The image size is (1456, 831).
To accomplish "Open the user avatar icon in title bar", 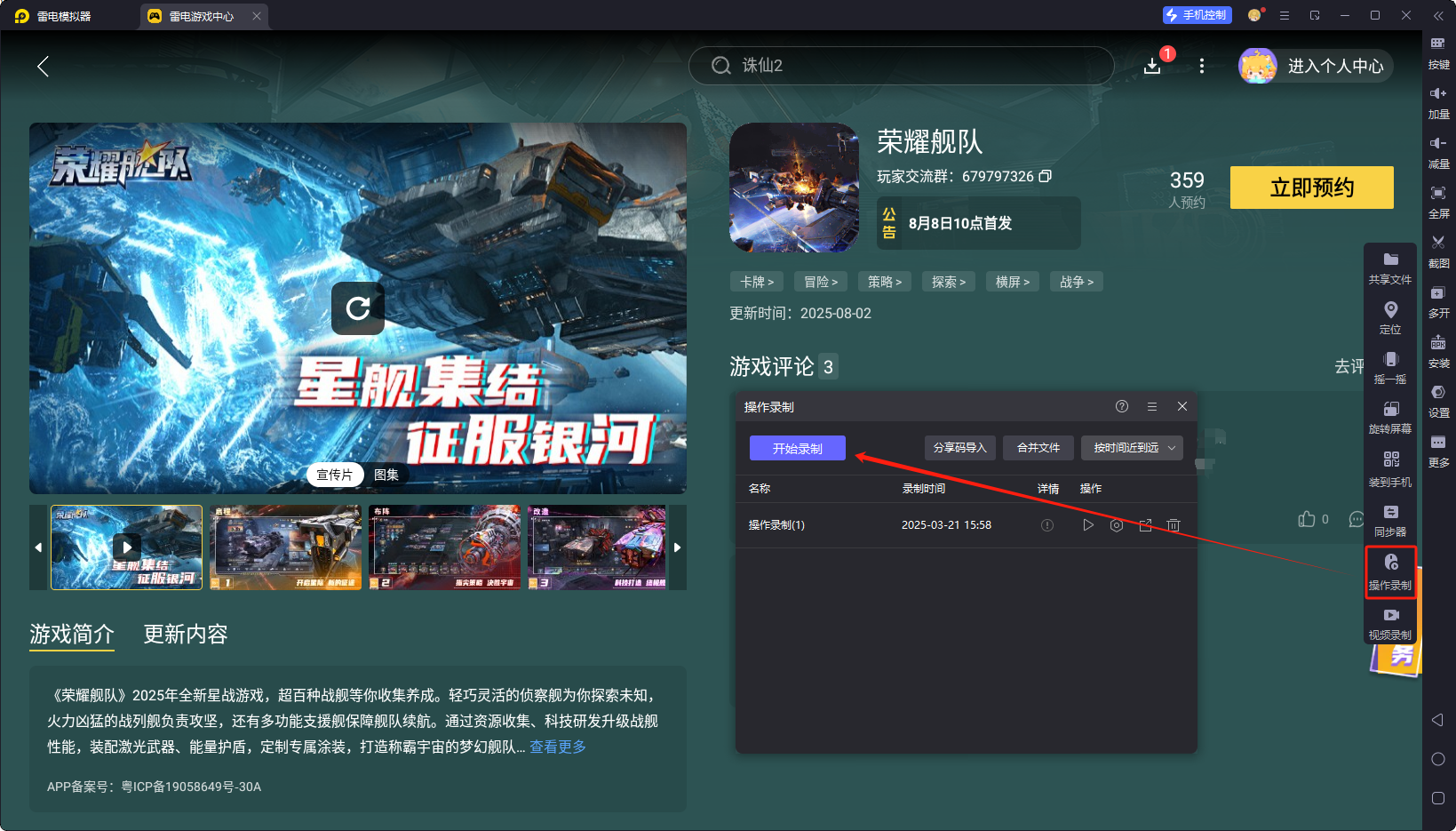I will coord(1254,15).
